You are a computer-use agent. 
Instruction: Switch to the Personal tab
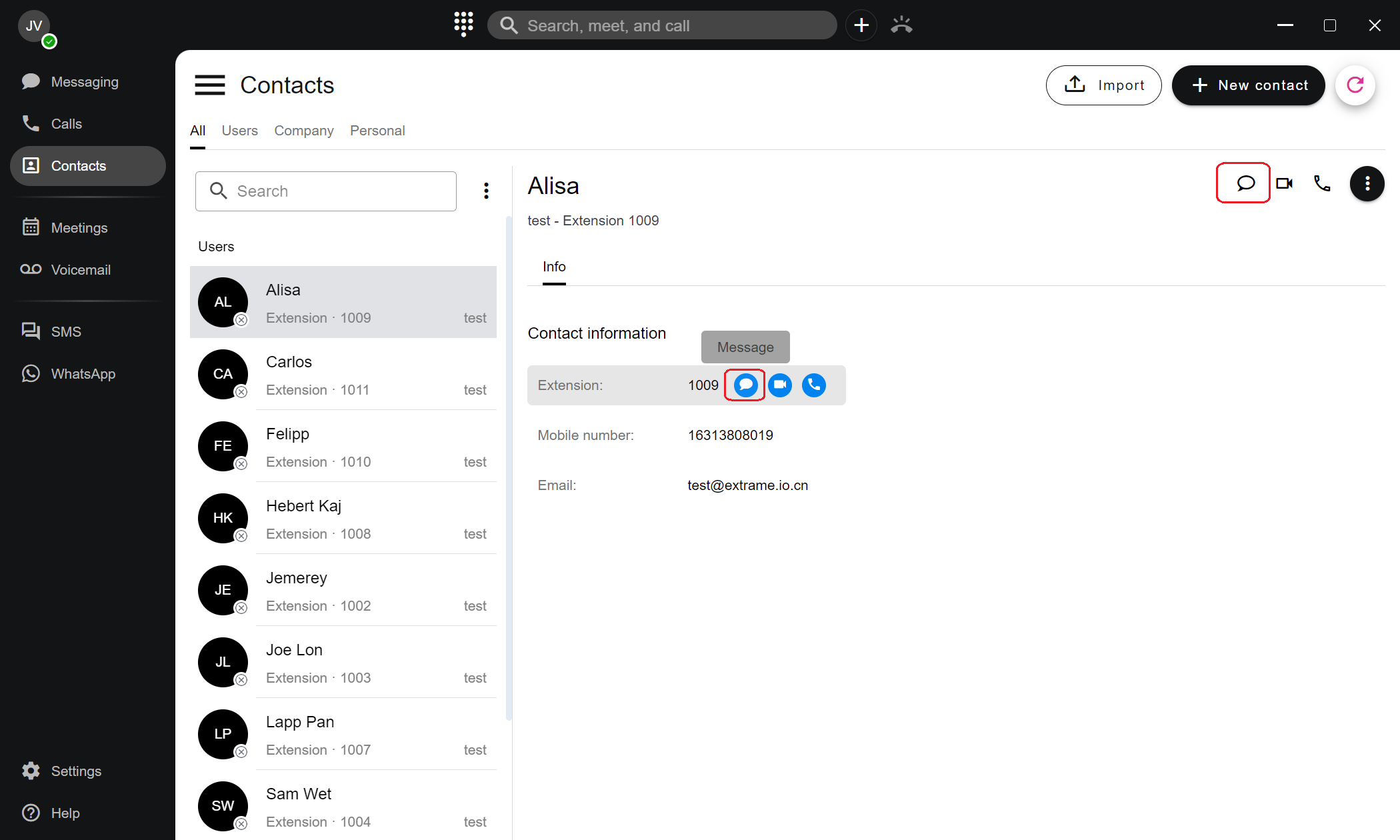[x=377, y=131]
